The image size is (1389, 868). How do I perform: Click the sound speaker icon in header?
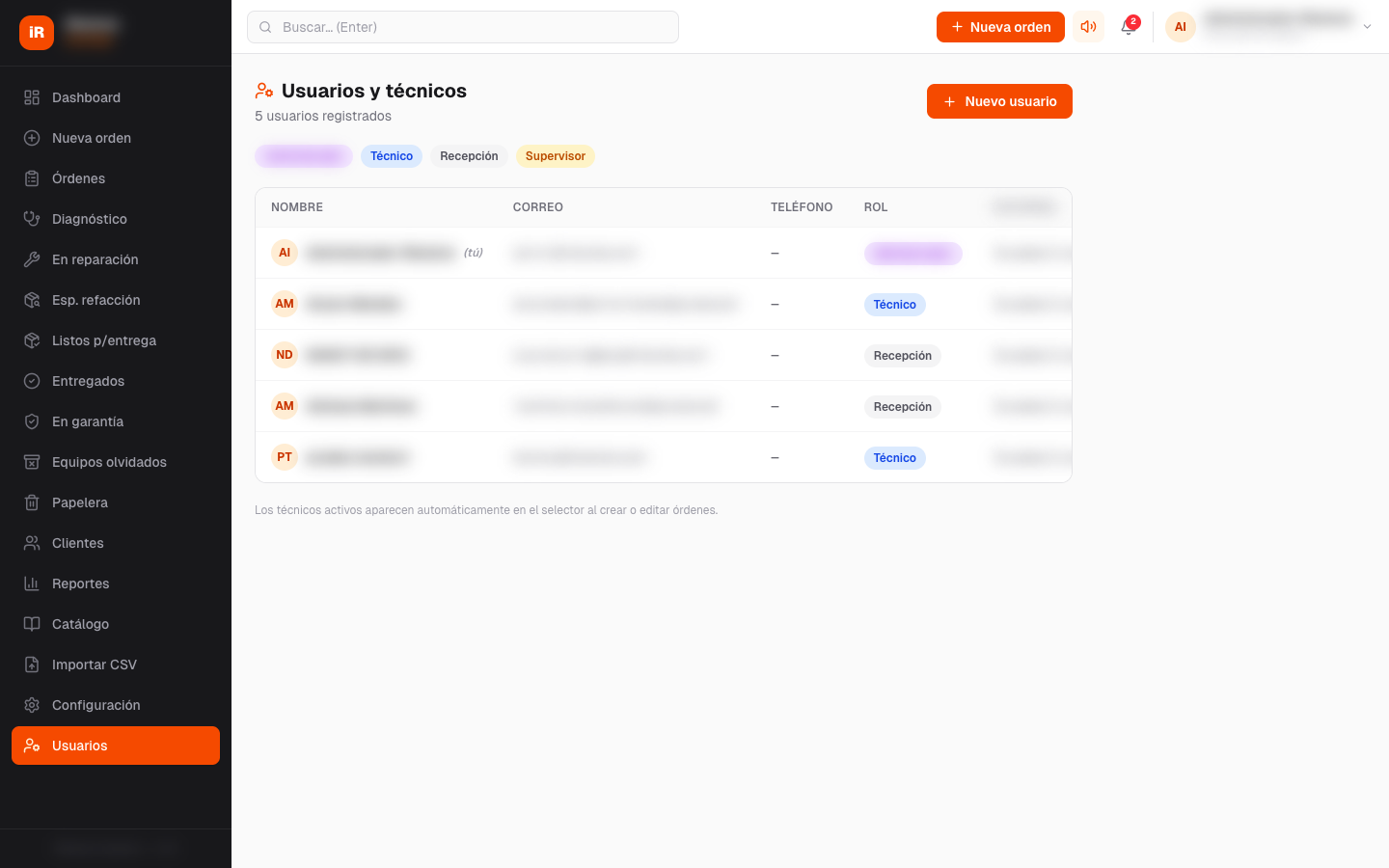(1088, 27)
